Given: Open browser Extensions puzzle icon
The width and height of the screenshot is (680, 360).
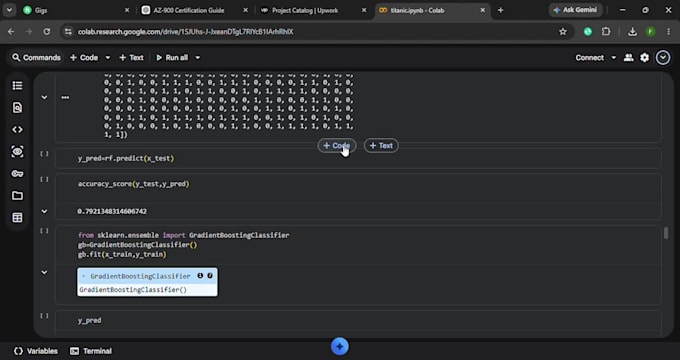Looking at the screenshot, I should tap(606, 31).
